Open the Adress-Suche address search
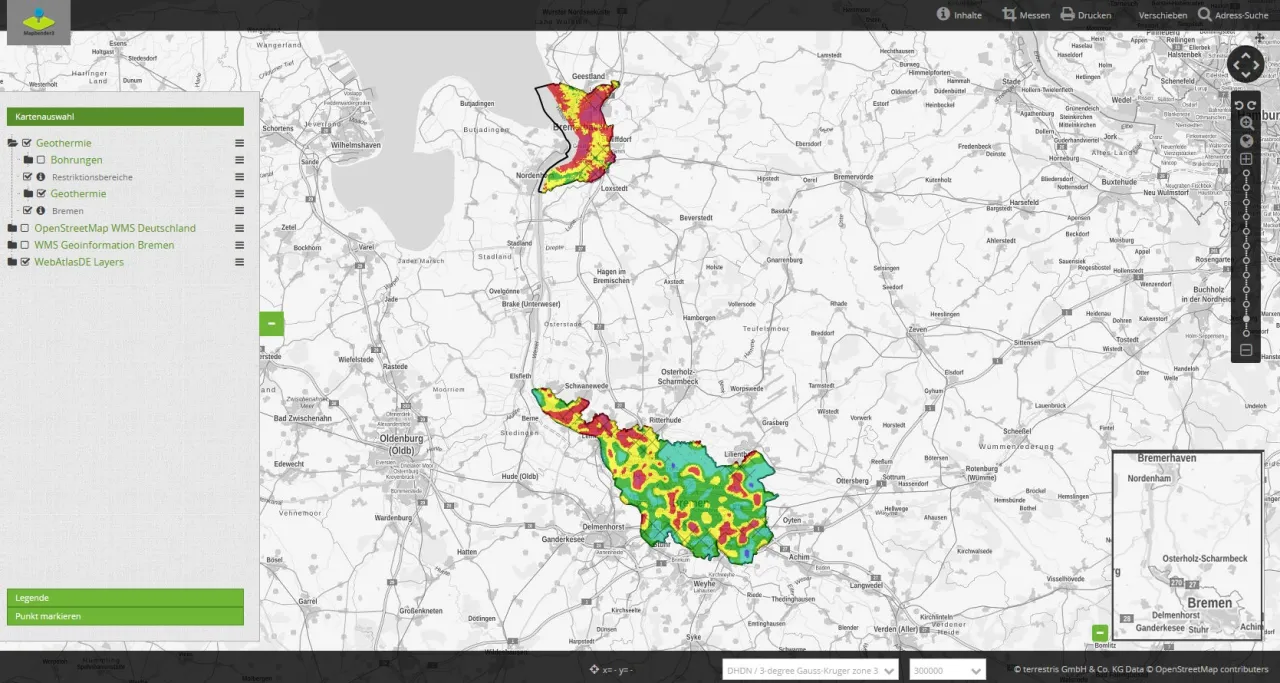Image resolution: width=1280 pixels, height=683 pixels. click(1233, 15)
